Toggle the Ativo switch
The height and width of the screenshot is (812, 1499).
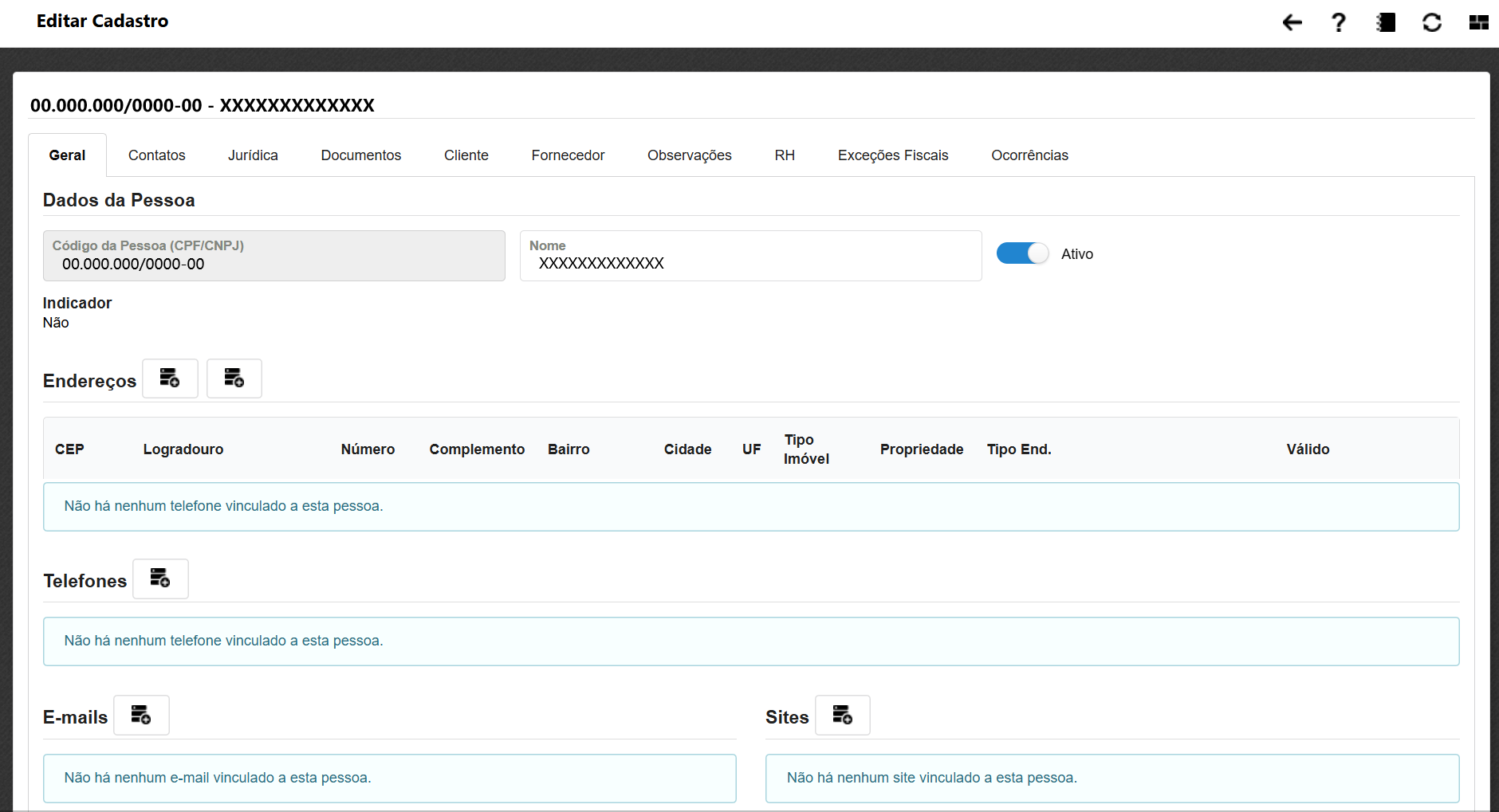[x=1022, y=253]
